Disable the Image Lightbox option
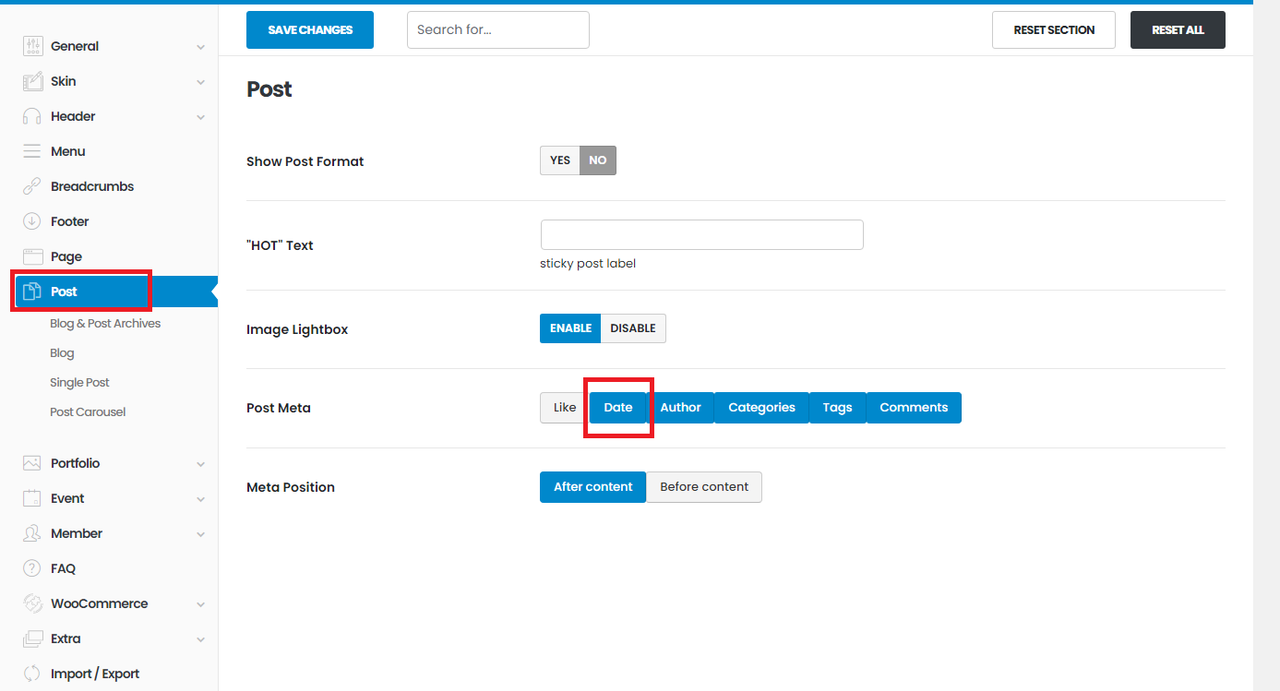The width and height of the screenshot is (1280, 691). (633, 328)
